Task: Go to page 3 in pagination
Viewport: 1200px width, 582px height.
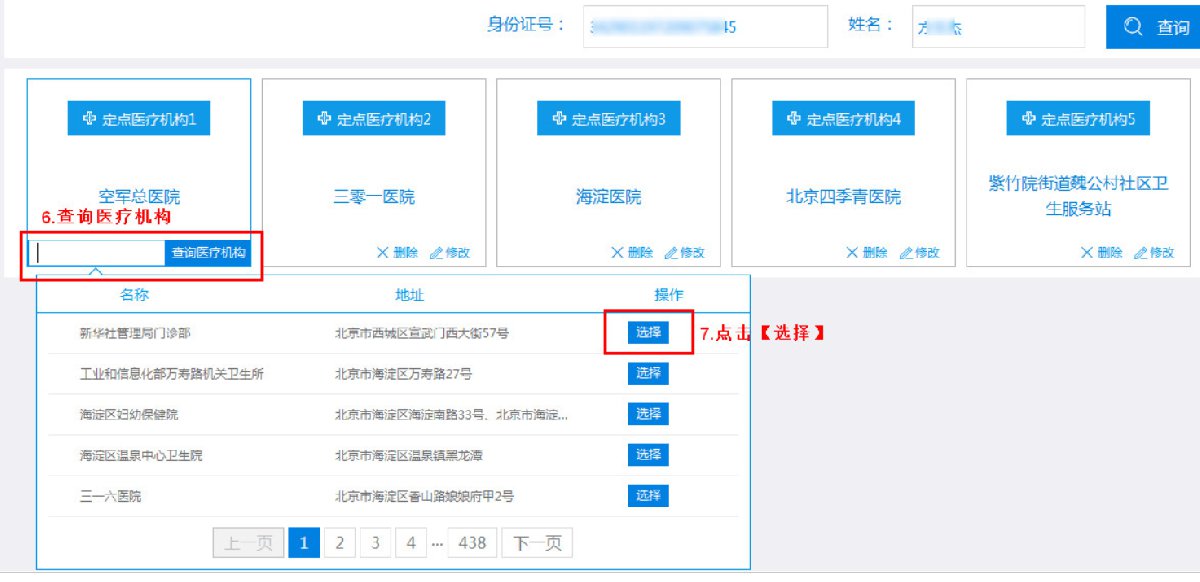Action: pyautogui.click(x=375, y=543)
